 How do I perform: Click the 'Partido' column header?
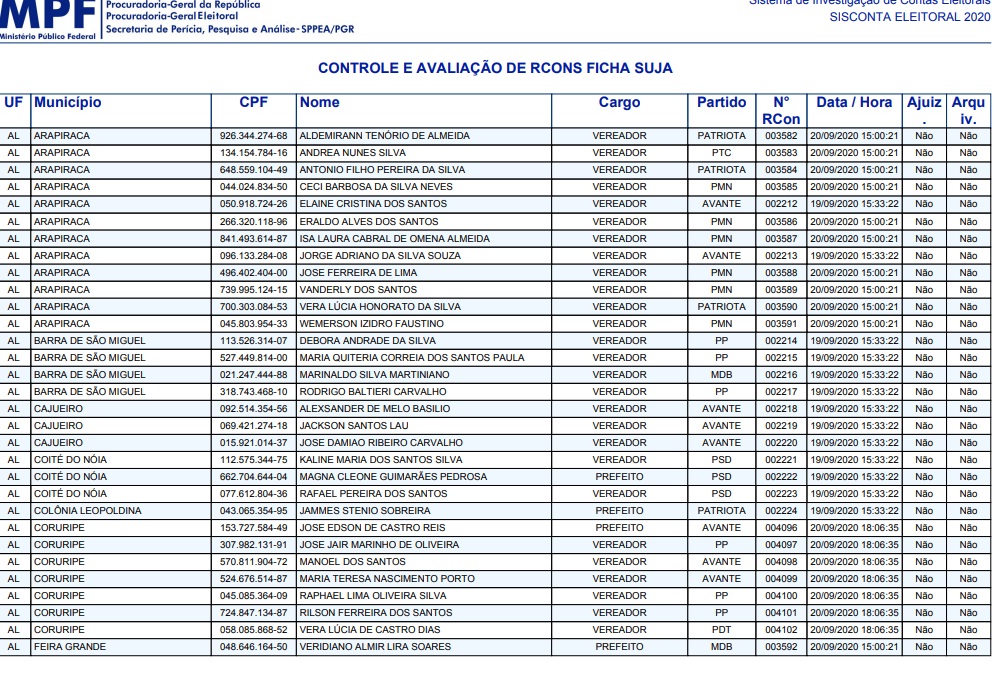722,102
